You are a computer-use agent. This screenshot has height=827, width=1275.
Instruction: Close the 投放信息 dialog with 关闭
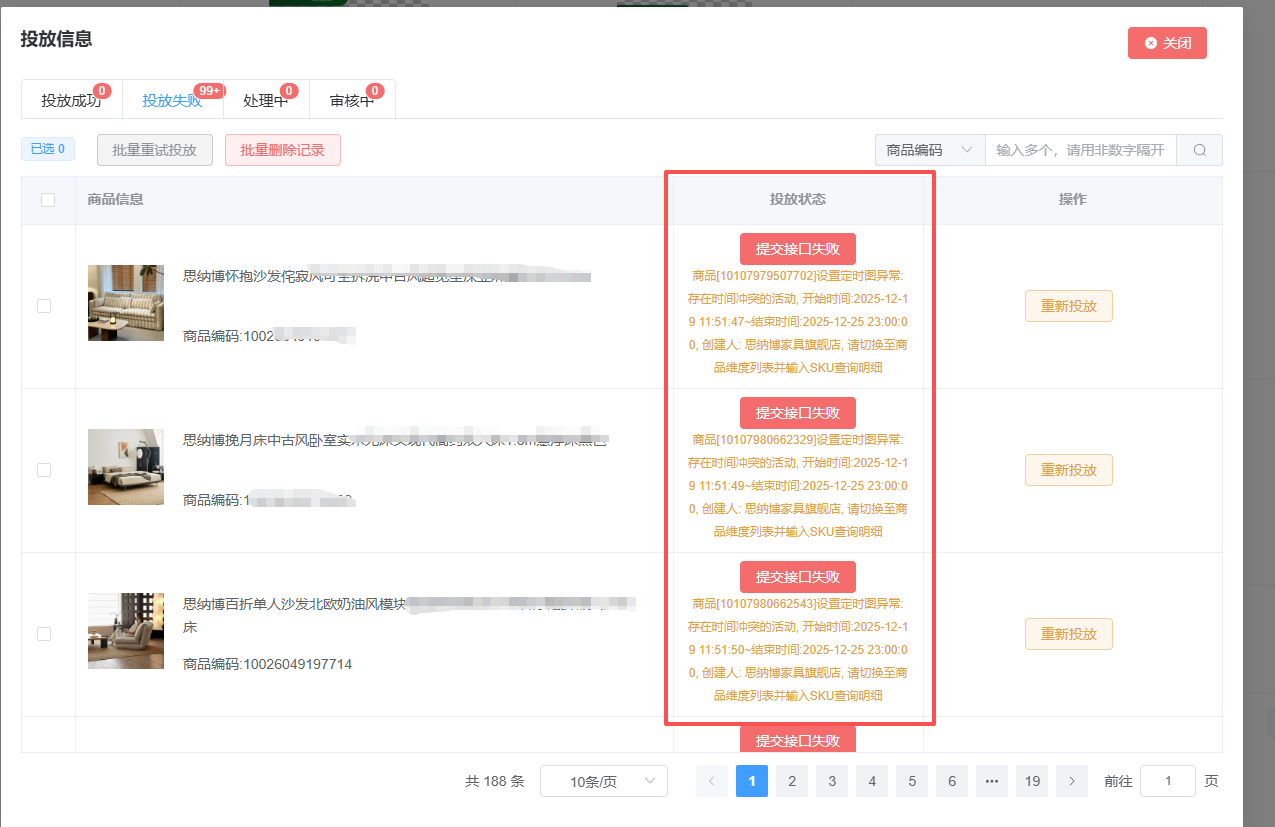click(x=1167, y=43)
